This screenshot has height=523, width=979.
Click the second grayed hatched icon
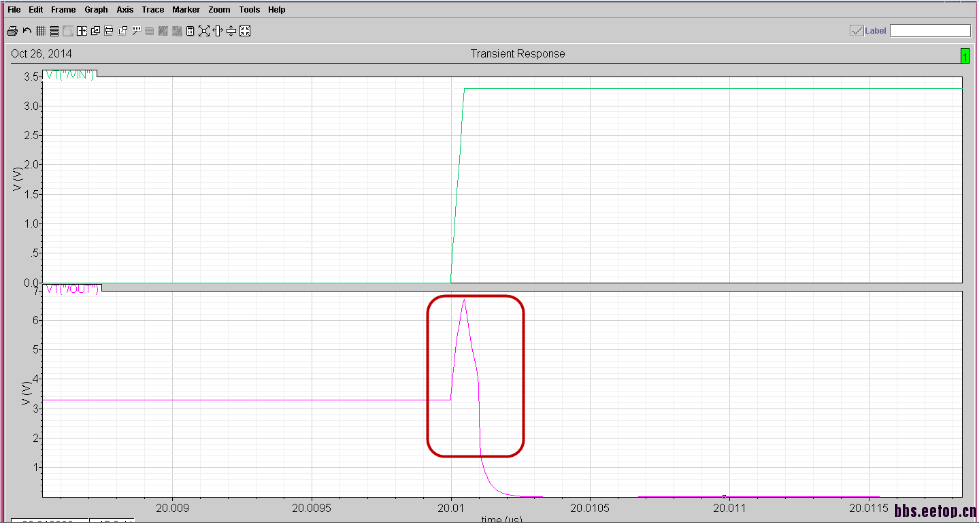pyautogui.click(x=177, y=31)
